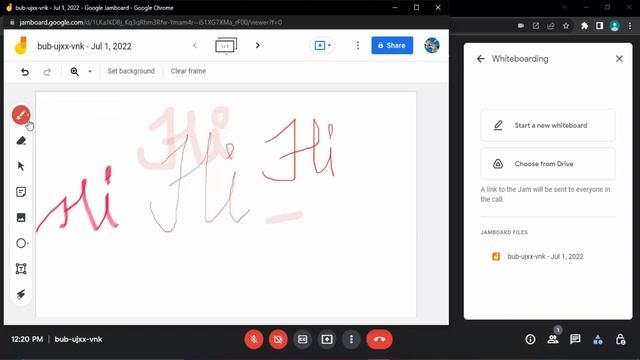Select the Pen tool in Jamboard
640x360 pixels.
[21, 115]
